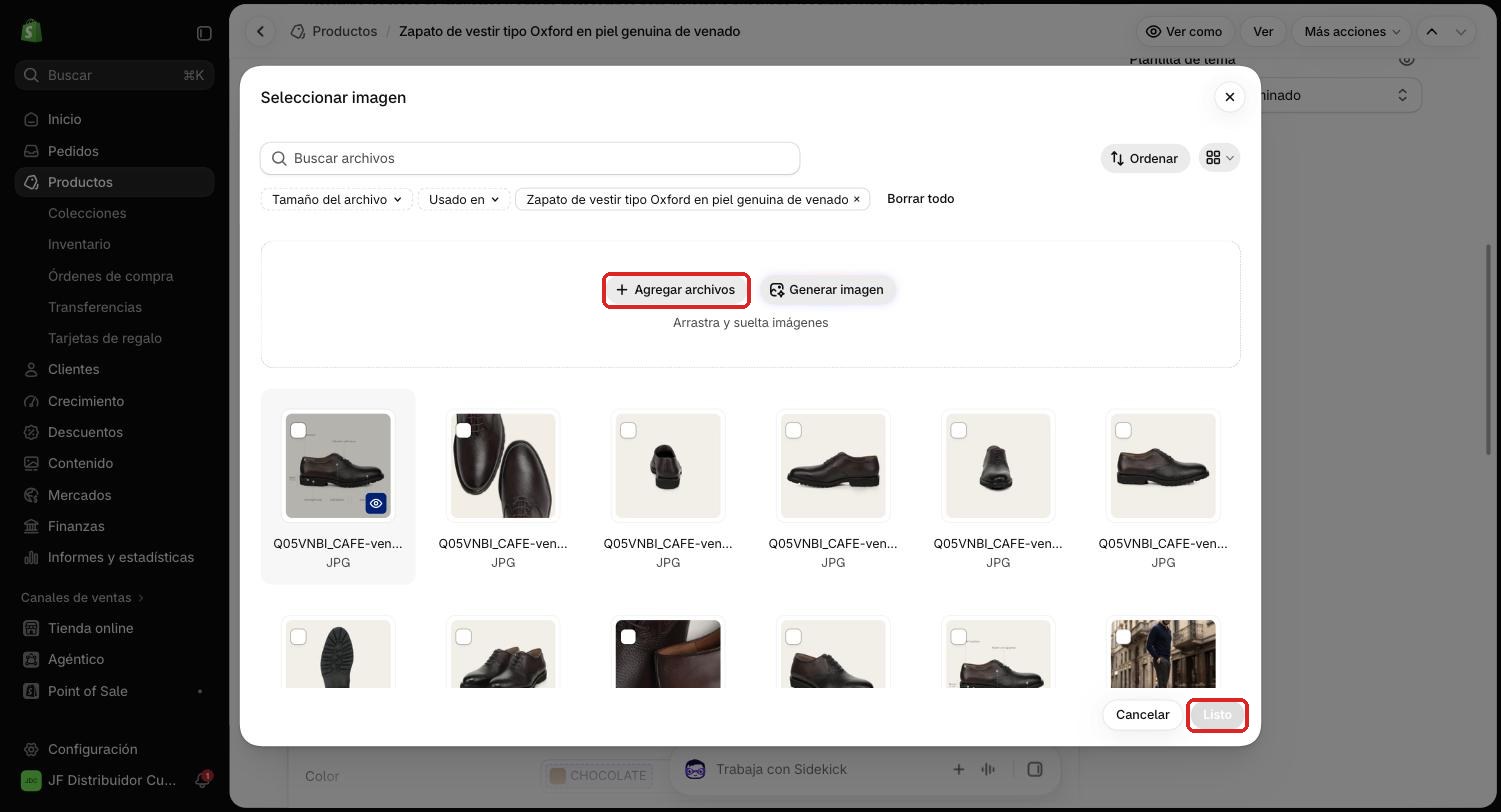Open Colecciones in the sidebar
Screen dimensions: 1501x812
pos(87,213)
